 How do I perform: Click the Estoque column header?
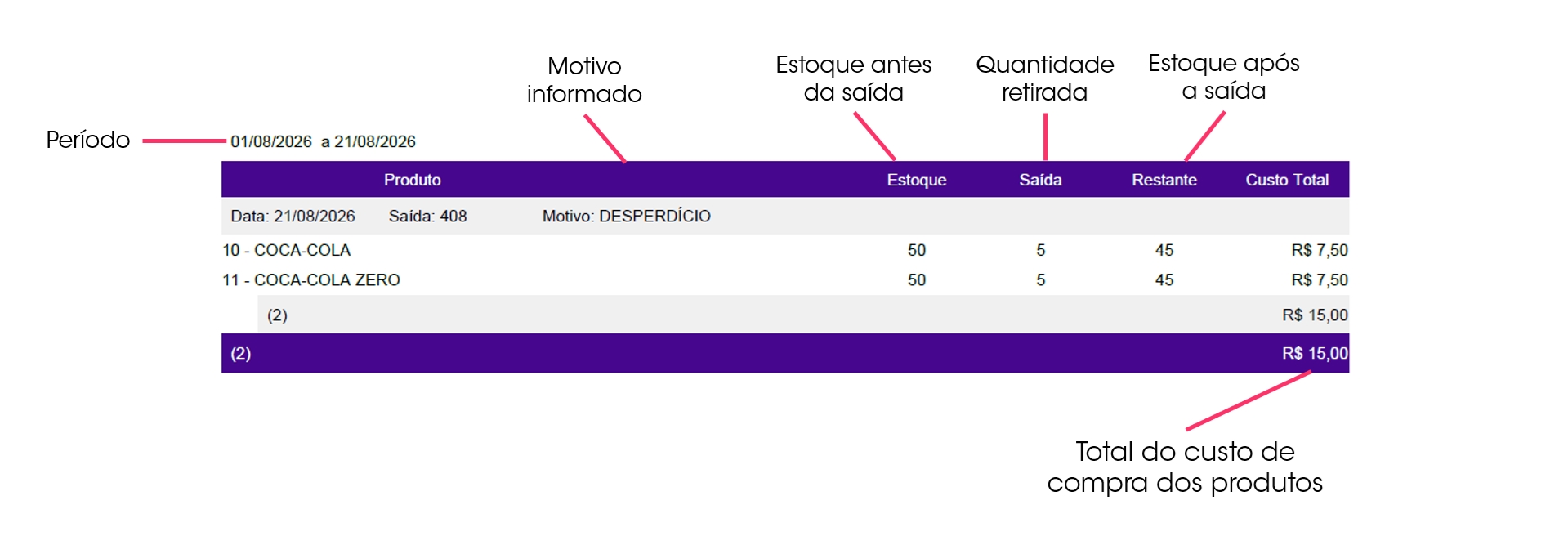click(916, 180)
